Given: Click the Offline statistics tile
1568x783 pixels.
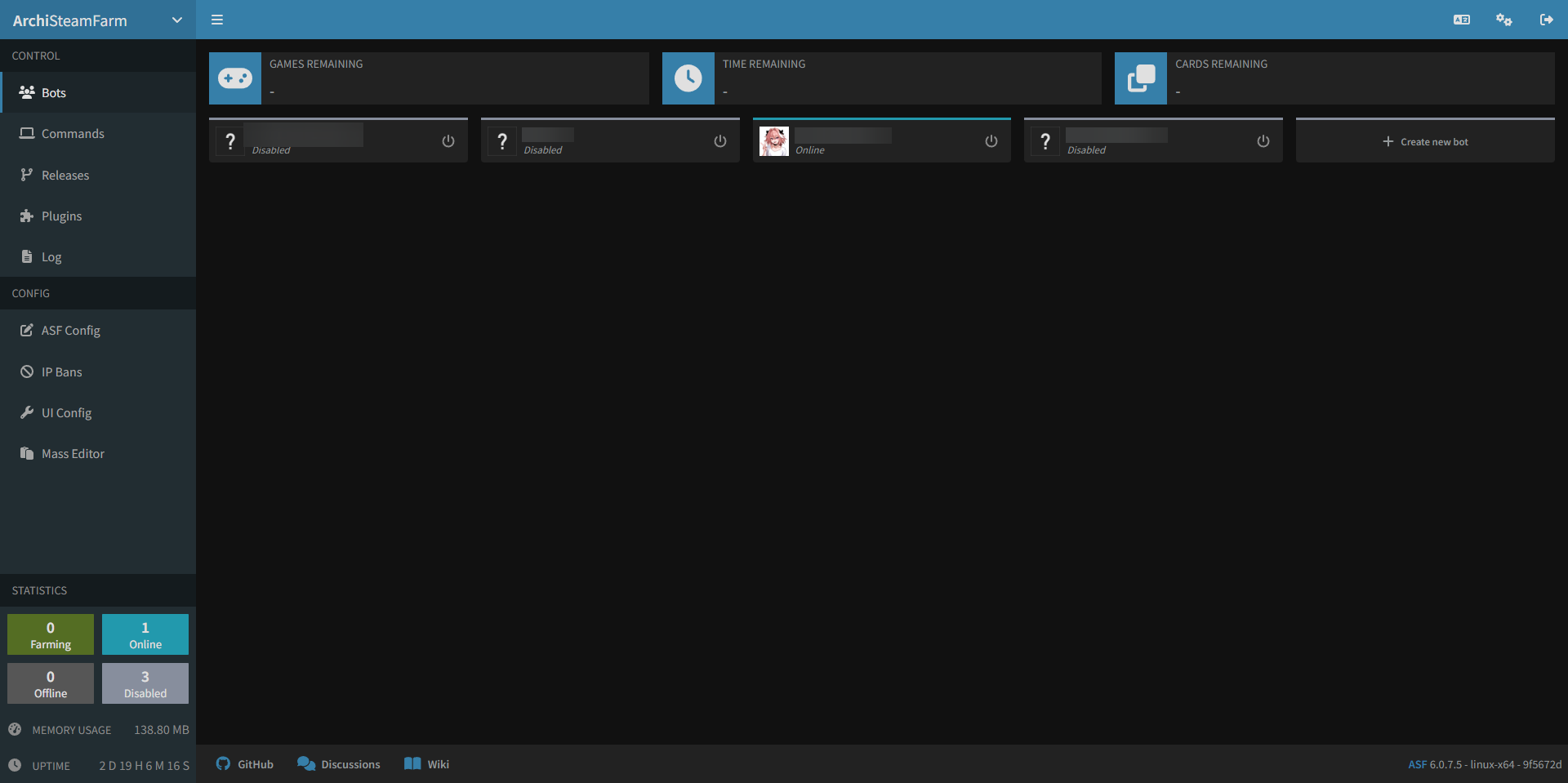Looking at the screenshot, I should point(51,683).
